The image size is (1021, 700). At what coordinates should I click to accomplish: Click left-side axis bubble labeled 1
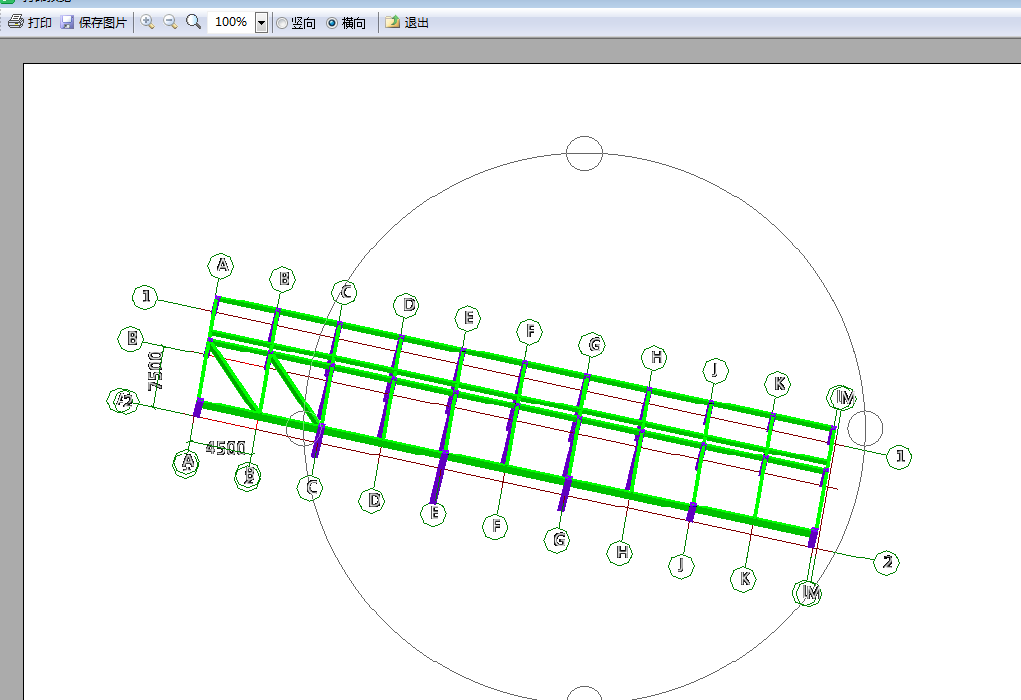pos(145,297)
